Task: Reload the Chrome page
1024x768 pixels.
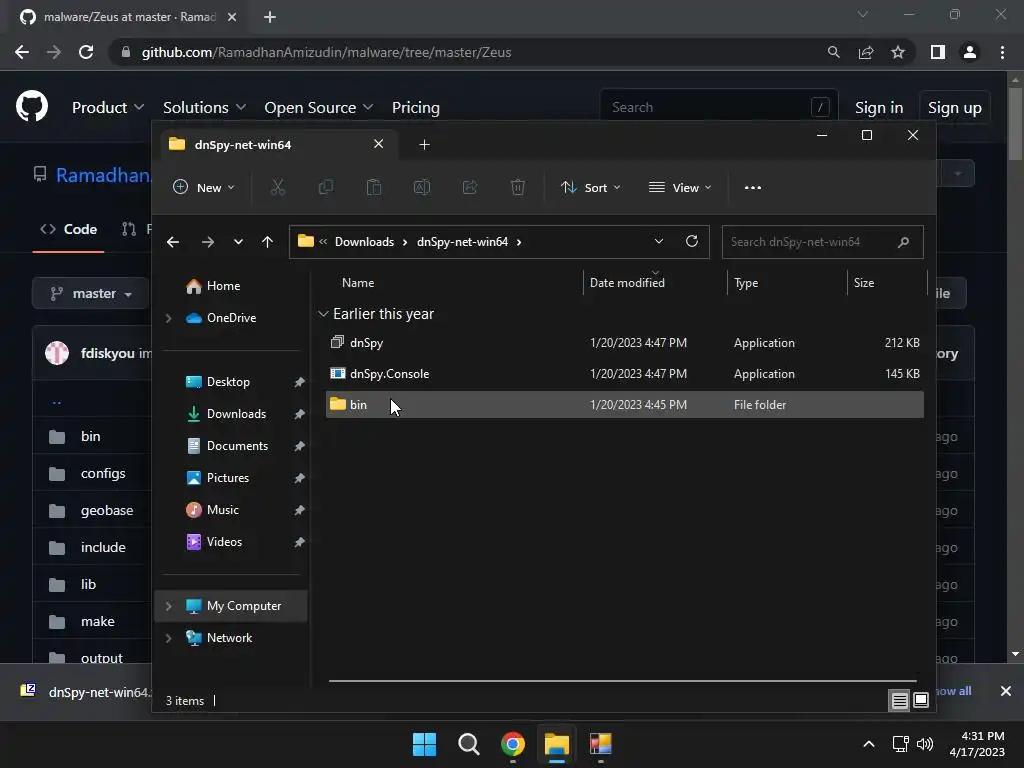Action: point(86,52)
